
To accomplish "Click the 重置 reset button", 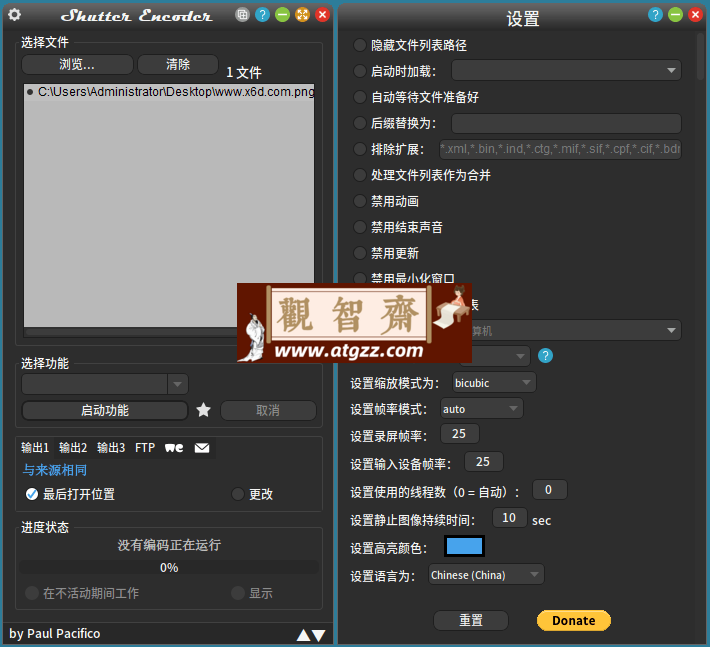I will pyautogui.click(x=471, y=620).
